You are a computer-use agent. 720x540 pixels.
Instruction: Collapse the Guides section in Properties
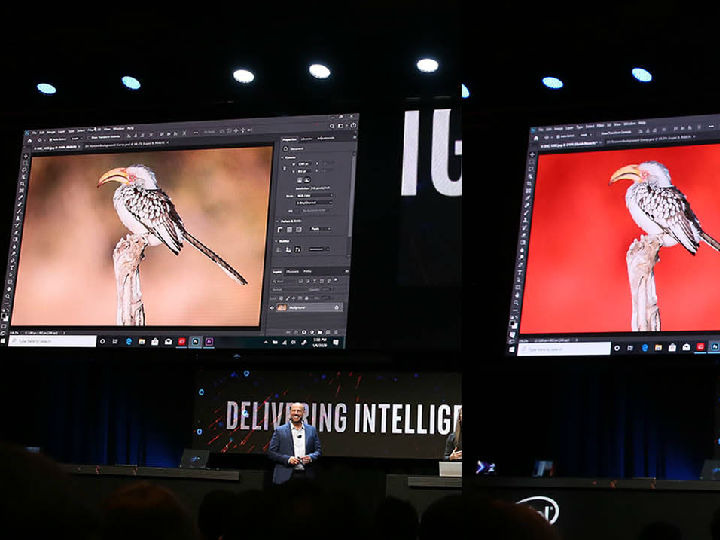276,241
